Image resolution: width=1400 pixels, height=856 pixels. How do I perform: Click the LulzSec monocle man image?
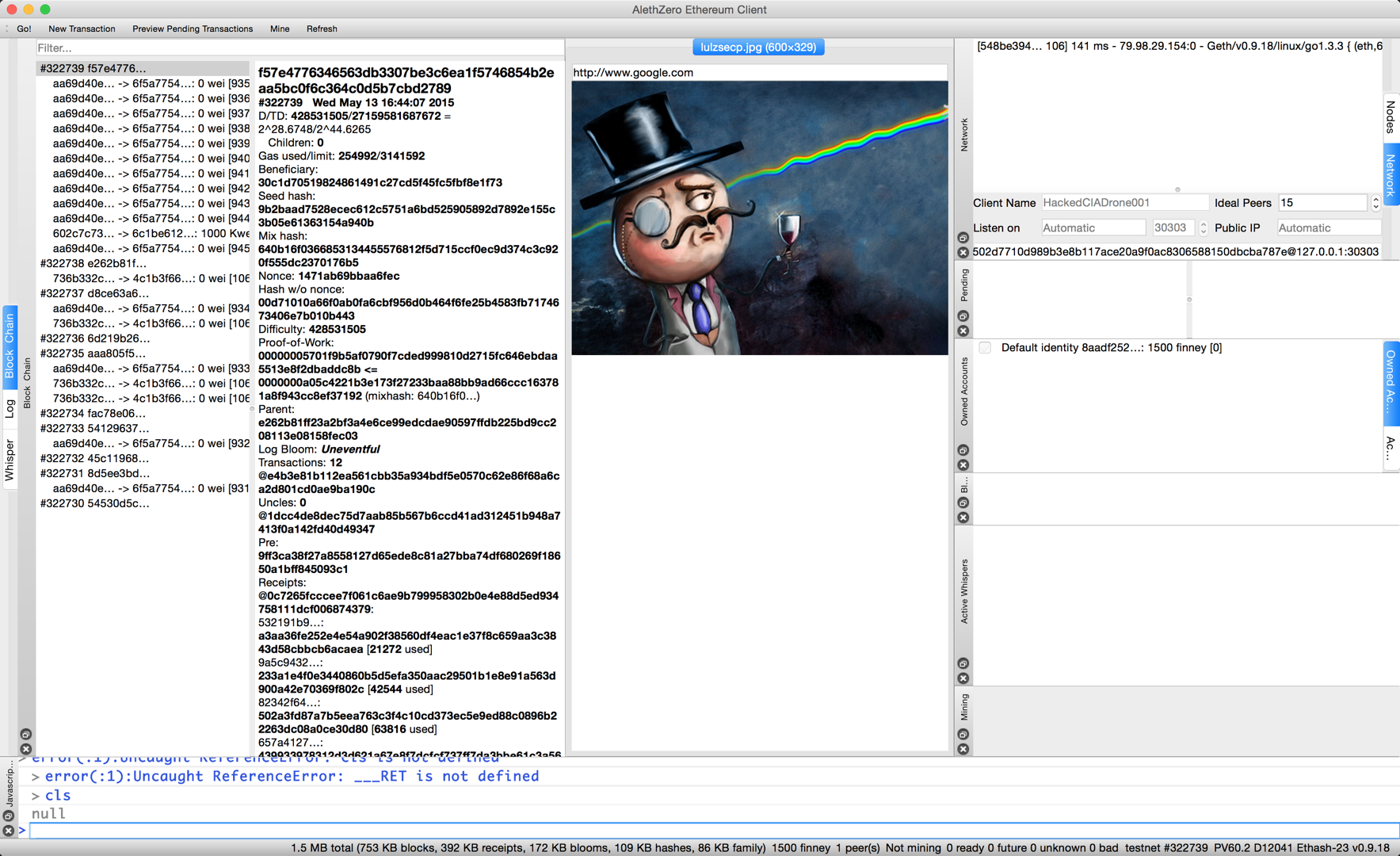pos(759,218)
